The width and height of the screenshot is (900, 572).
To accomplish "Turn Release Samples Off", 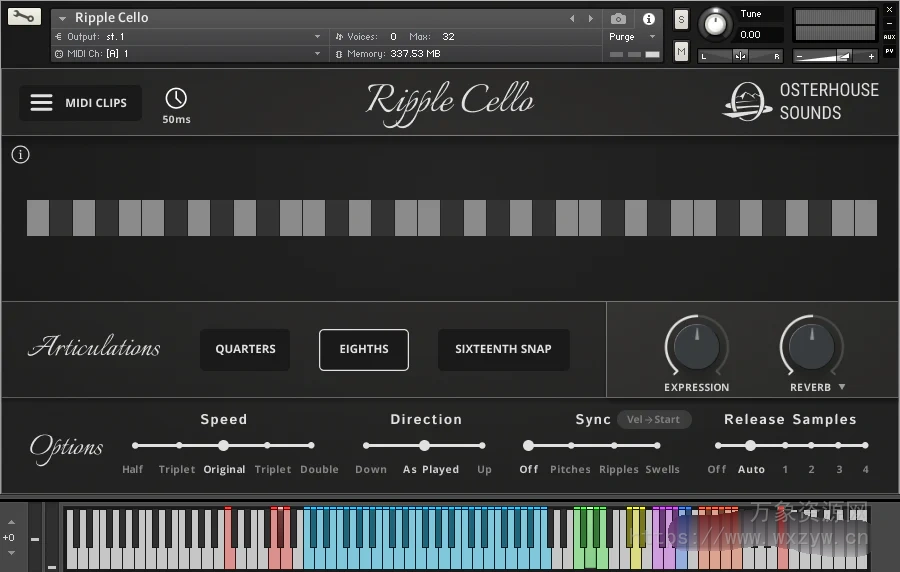I will point(716,469).
